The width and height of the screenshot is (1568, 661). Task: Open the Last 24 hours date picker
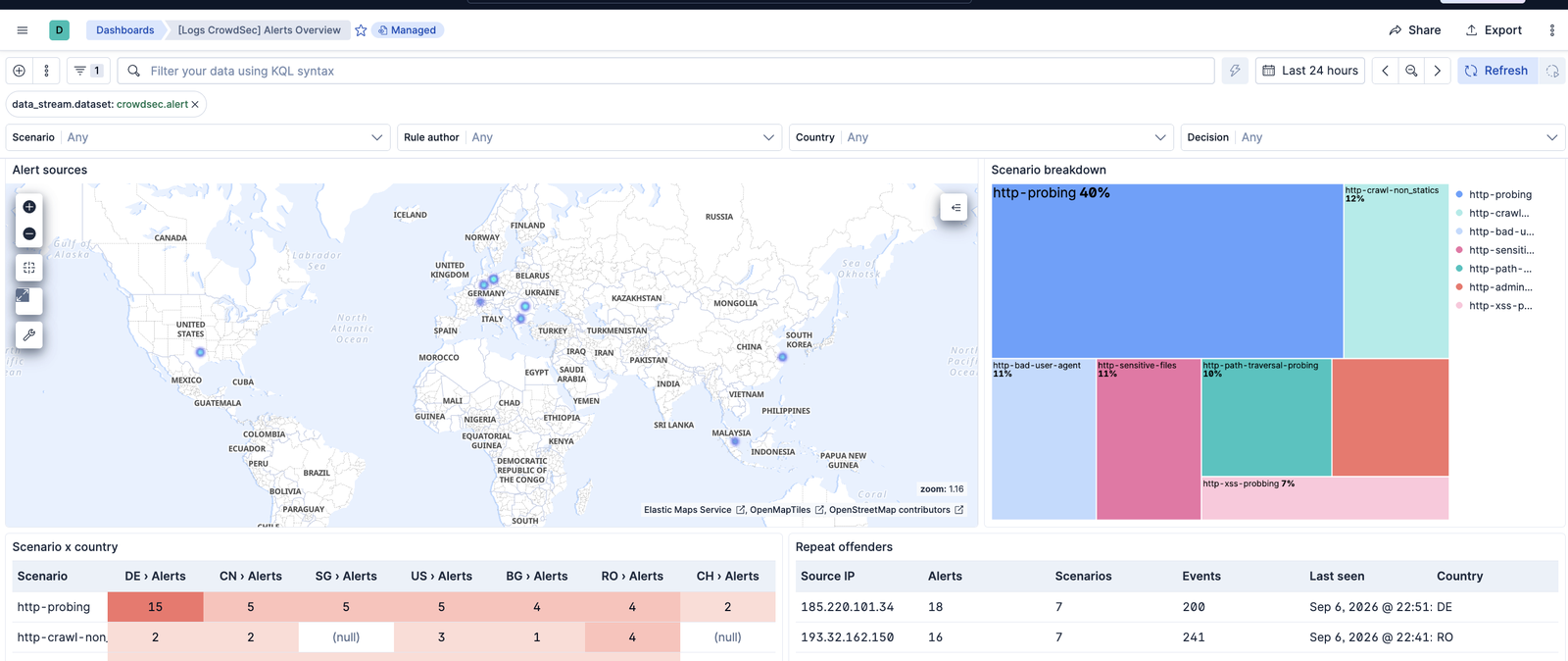point(1310,71)
